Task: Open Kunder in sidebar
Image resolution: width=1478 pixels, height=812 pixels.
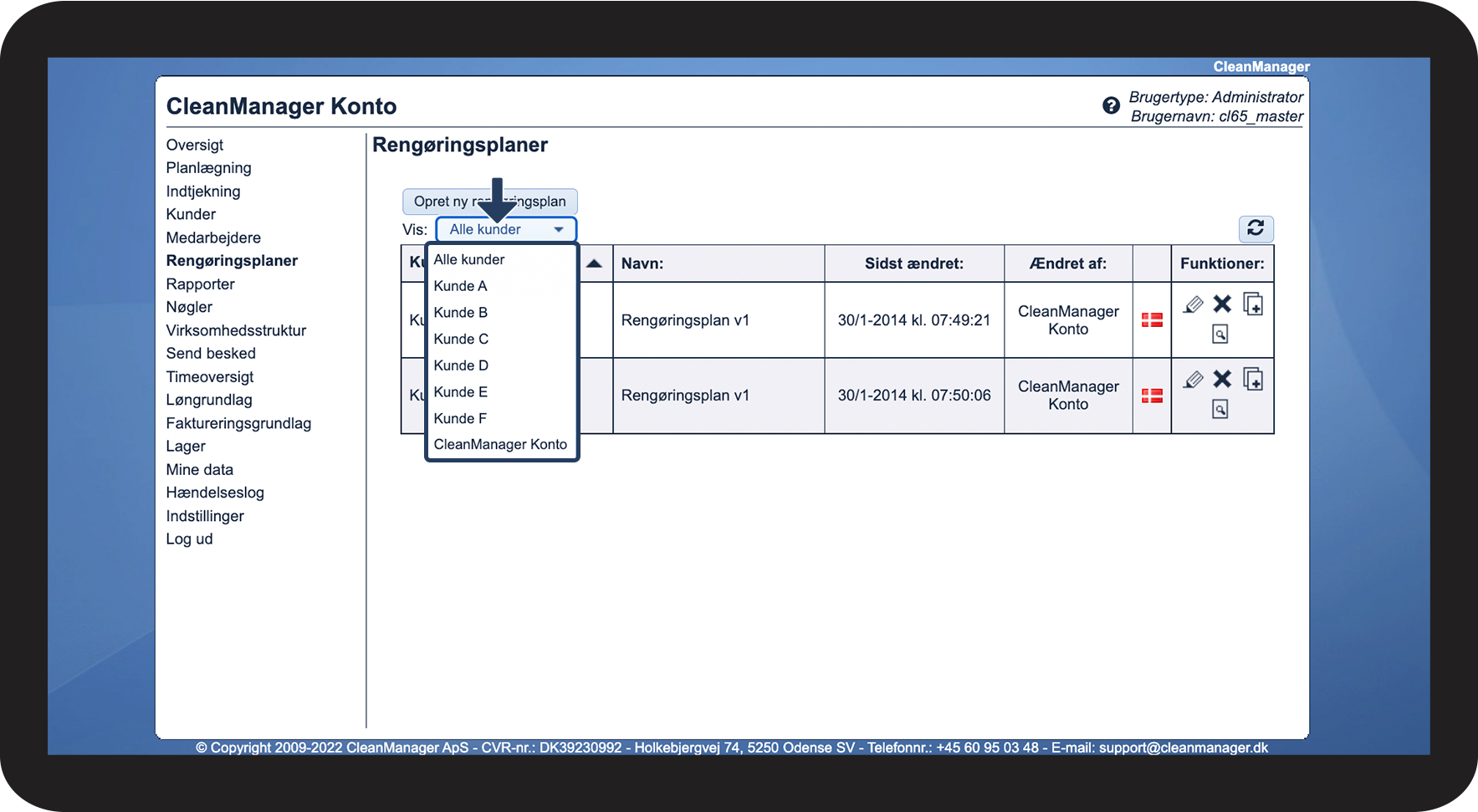Action: (x=191, y=214)
